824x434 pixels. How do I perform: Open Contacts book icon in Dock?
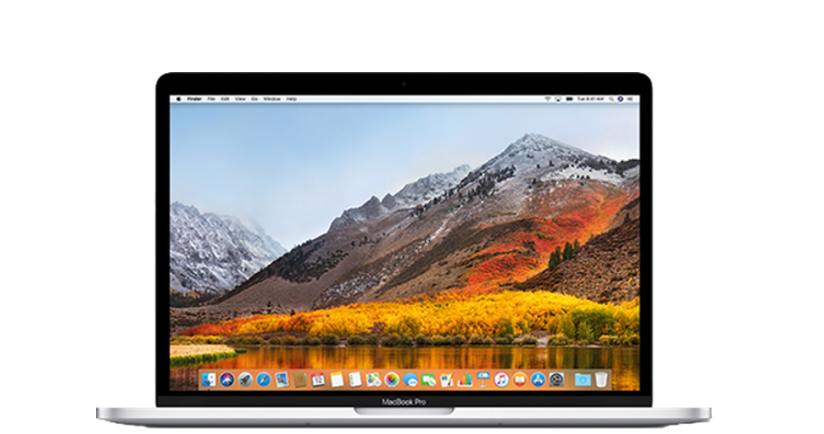300,379
